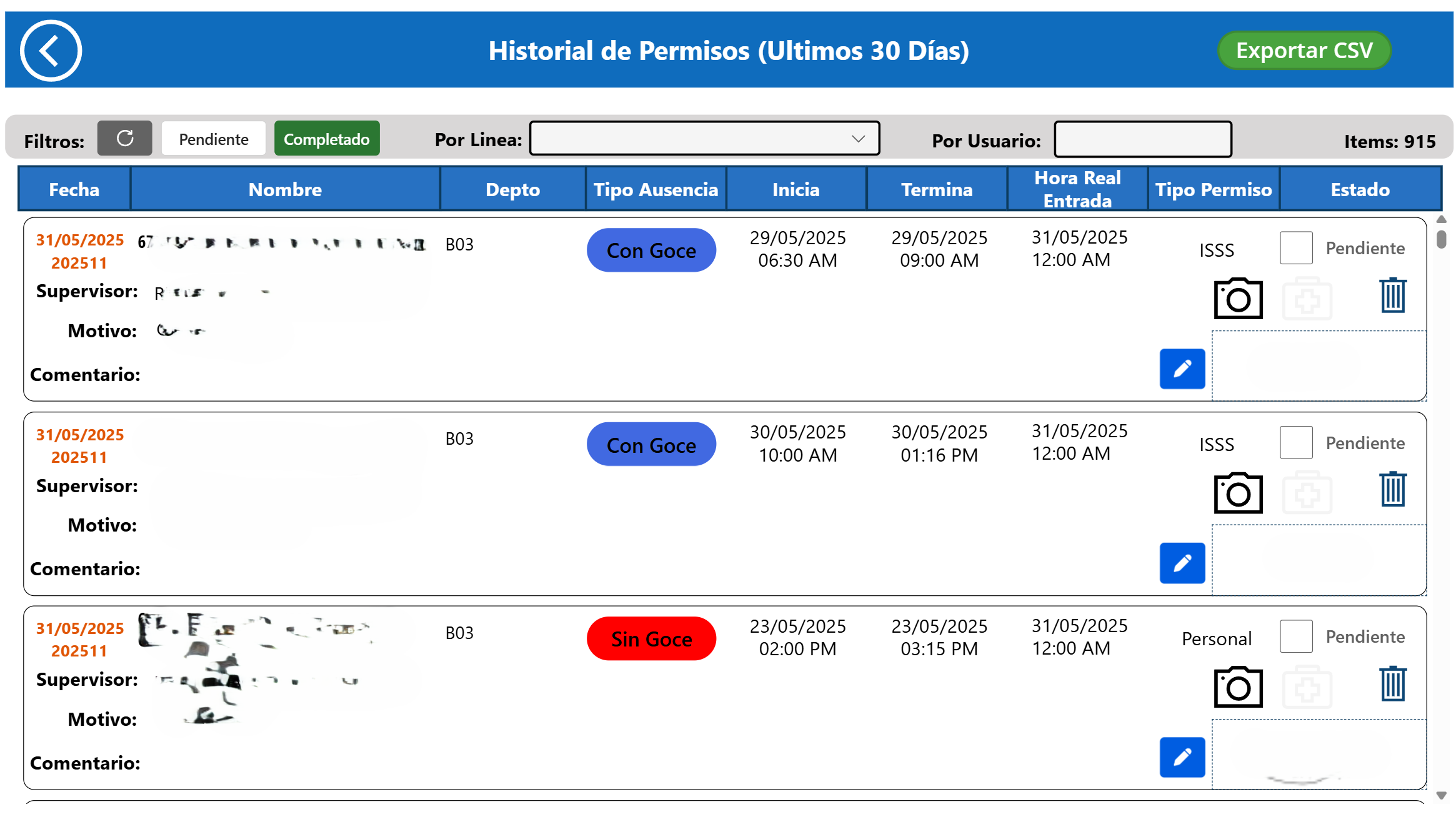Select the Pendiente filter tab
1456x827 pixels.
(x=213, y=138)
